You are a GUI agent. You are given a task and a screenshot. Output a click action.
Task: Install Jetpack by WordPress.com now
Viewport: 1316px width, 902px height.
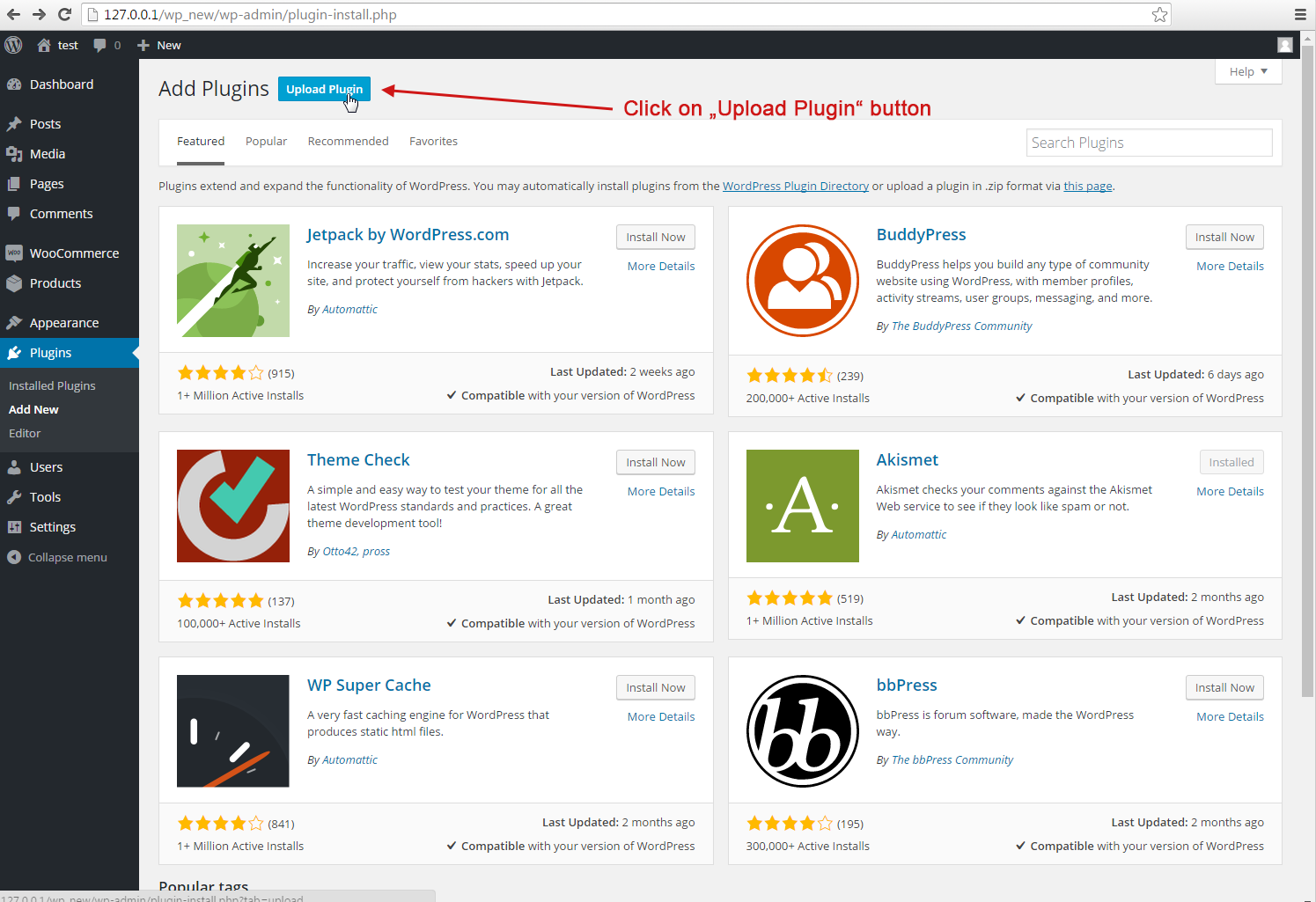[656, 237]
